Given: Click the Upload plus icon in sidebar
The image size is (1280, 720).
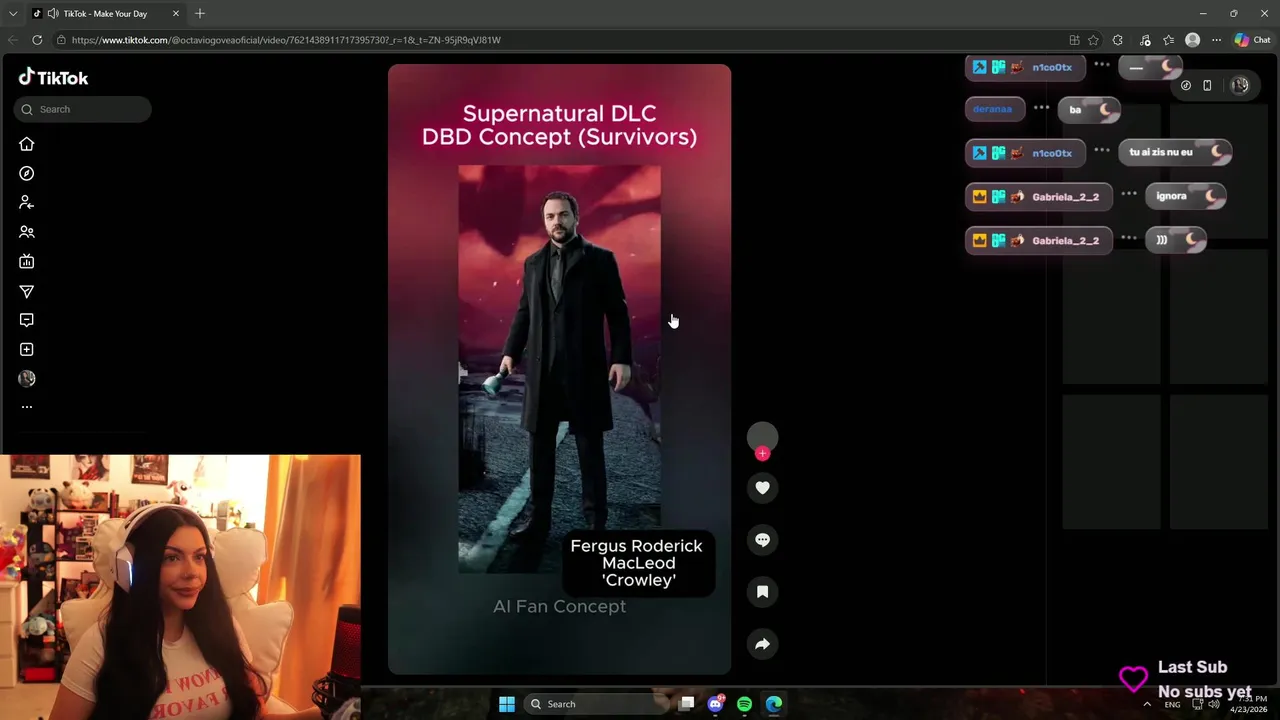Looking at the screenshot, I should [x=27, y=349].
